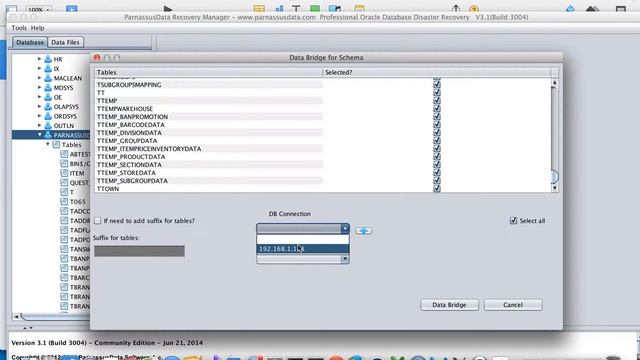
Task: Uncheck the TT table row checkbox
Action: click(437, 93)
